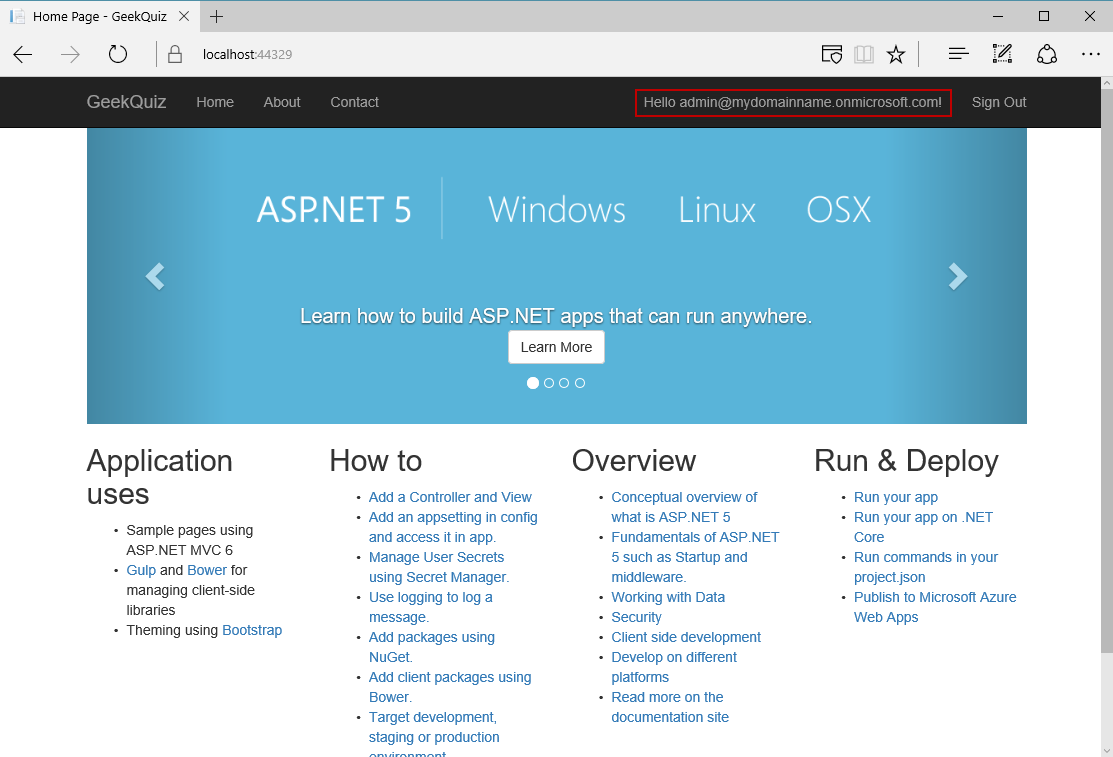Open the Hub panel icon

(x=958, y=55)
